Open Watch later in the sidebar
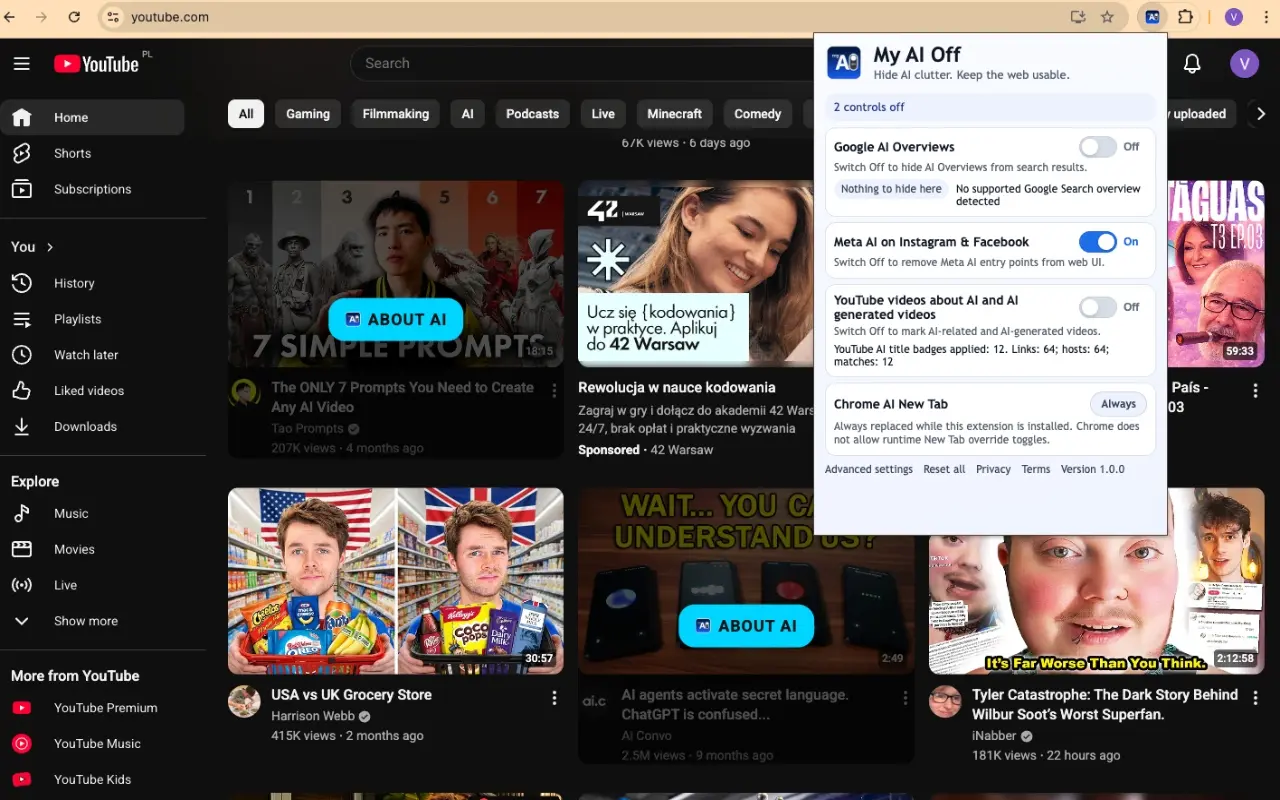 92,355
